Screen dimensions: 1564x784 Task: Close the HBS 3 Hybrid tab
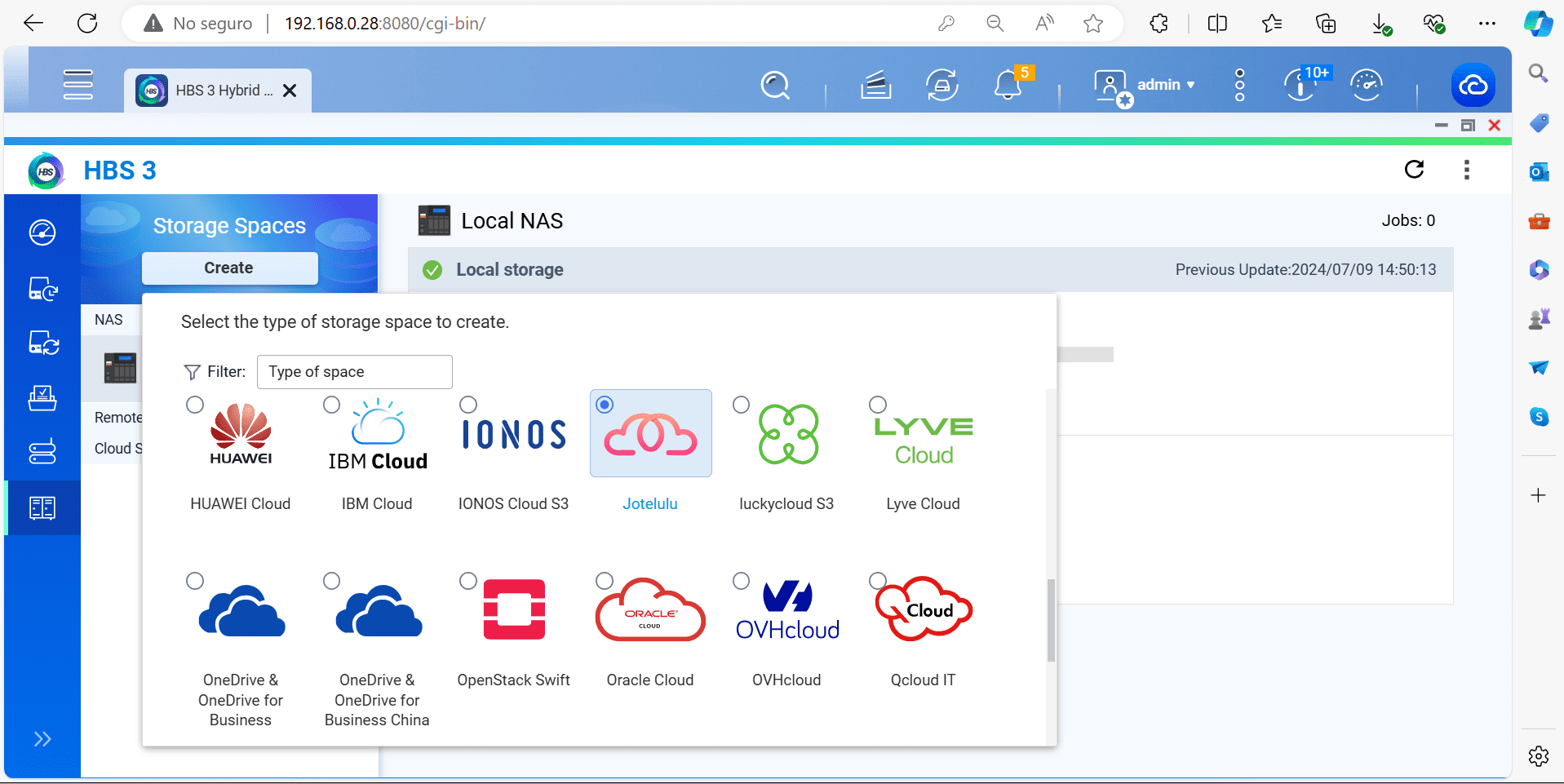point(290,91)
